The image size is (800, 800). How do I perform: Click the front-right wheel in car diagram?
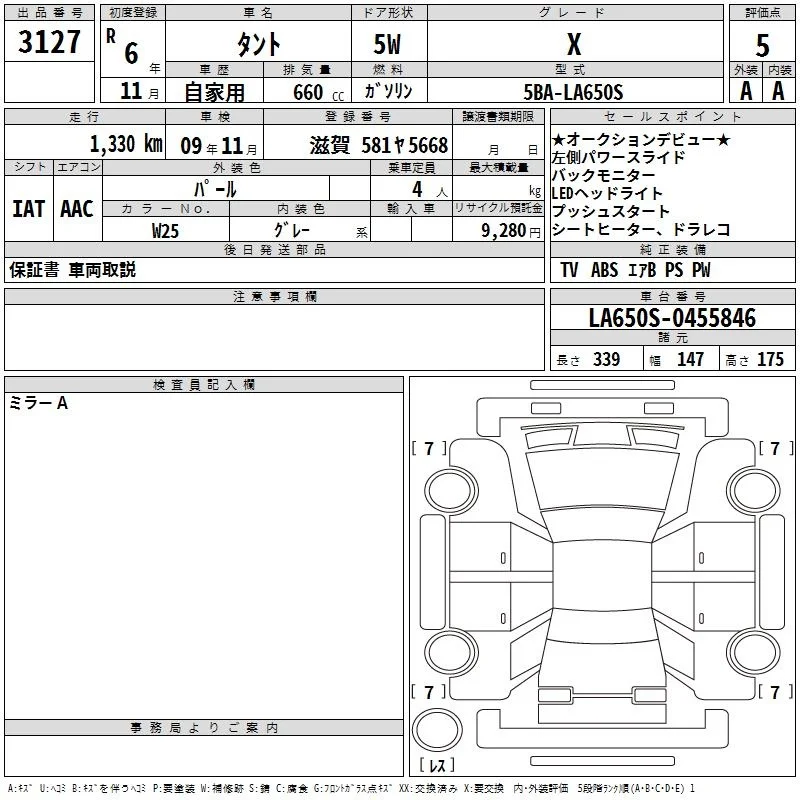pos(753,491)
